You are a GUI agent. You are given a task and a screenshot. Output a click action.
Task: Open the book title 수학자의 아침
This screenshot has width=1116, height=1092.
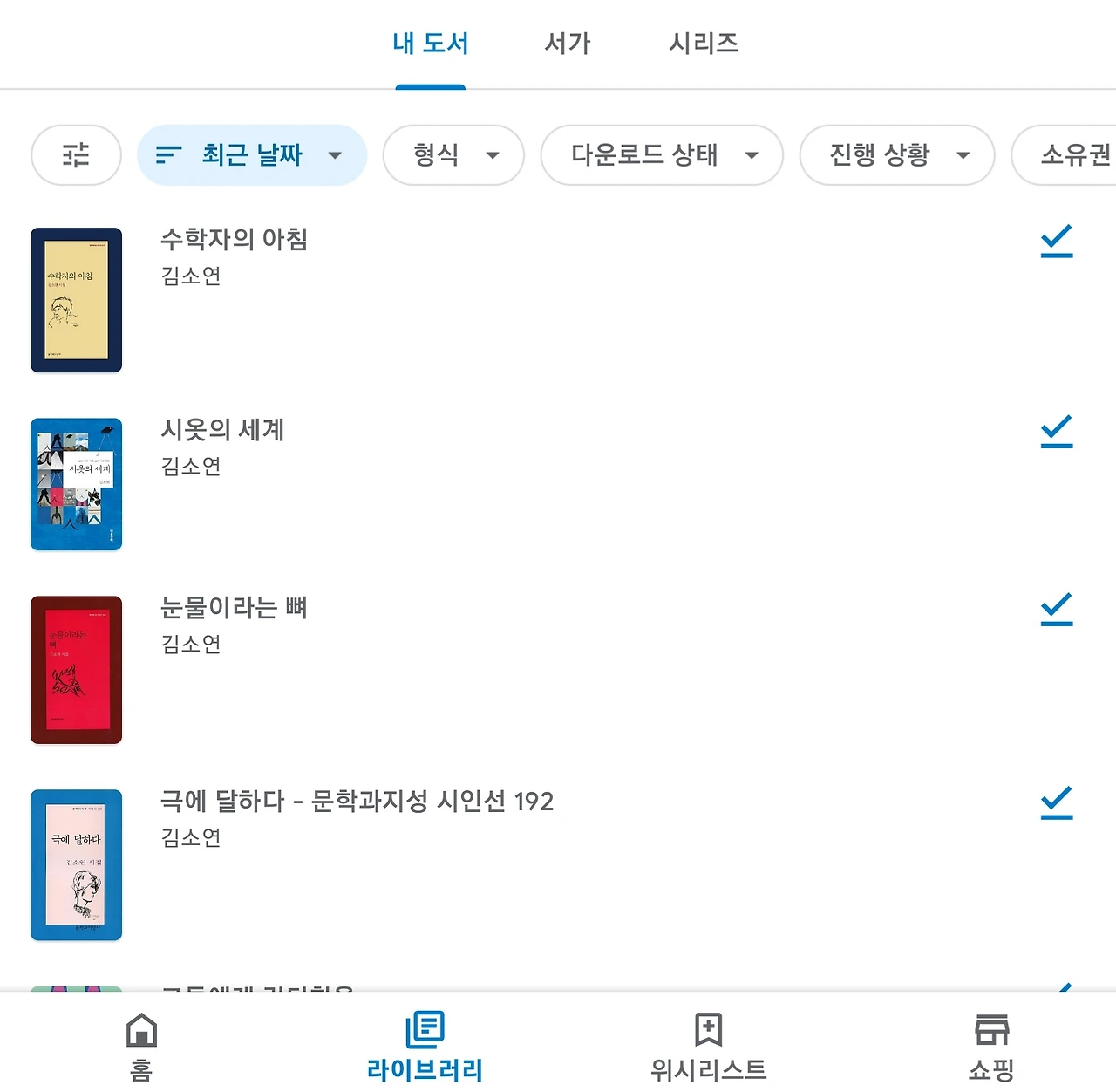(234, 239)
